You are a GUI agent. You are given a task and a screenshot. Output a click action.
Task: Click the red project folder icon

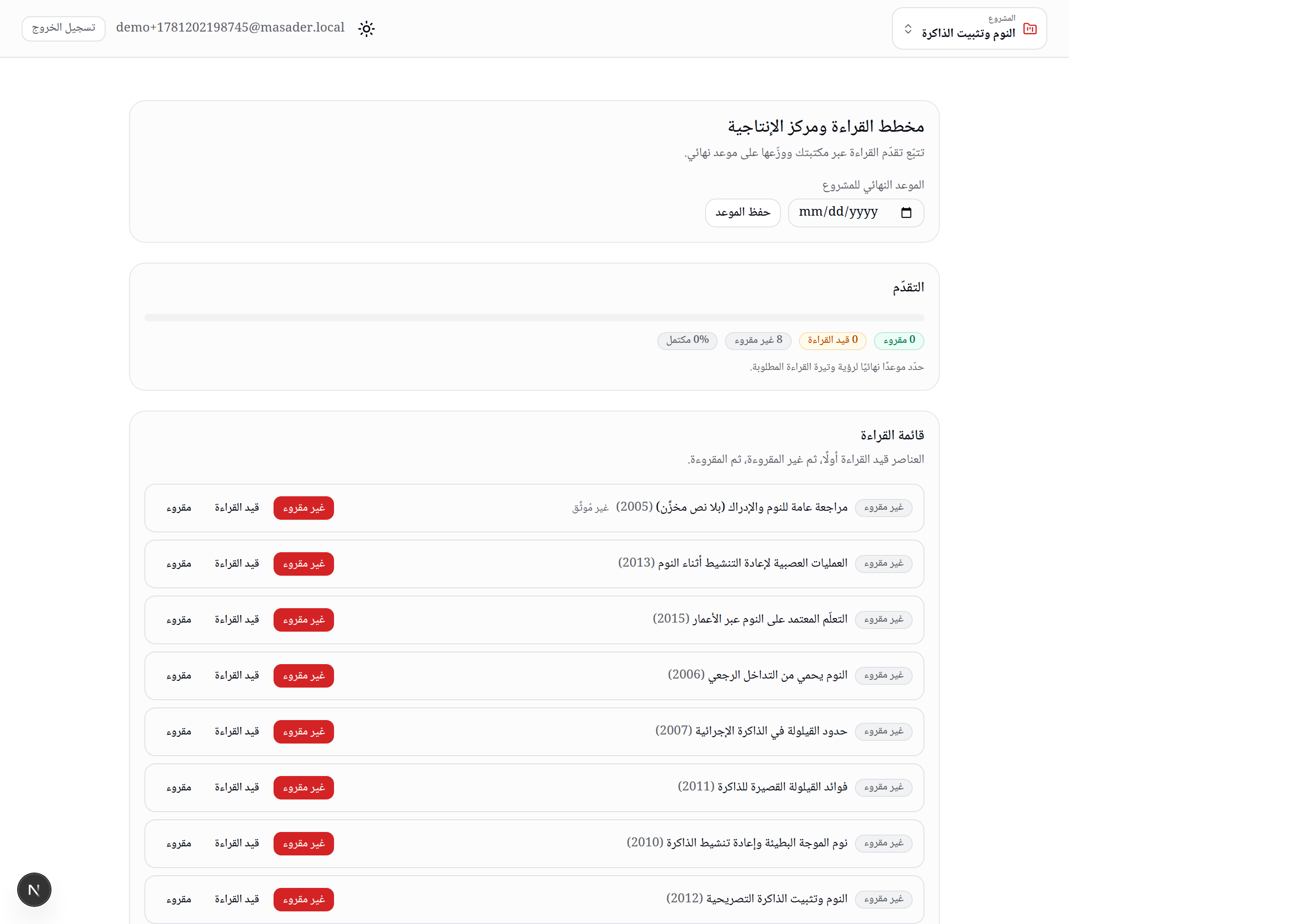tap(1030, 28)
